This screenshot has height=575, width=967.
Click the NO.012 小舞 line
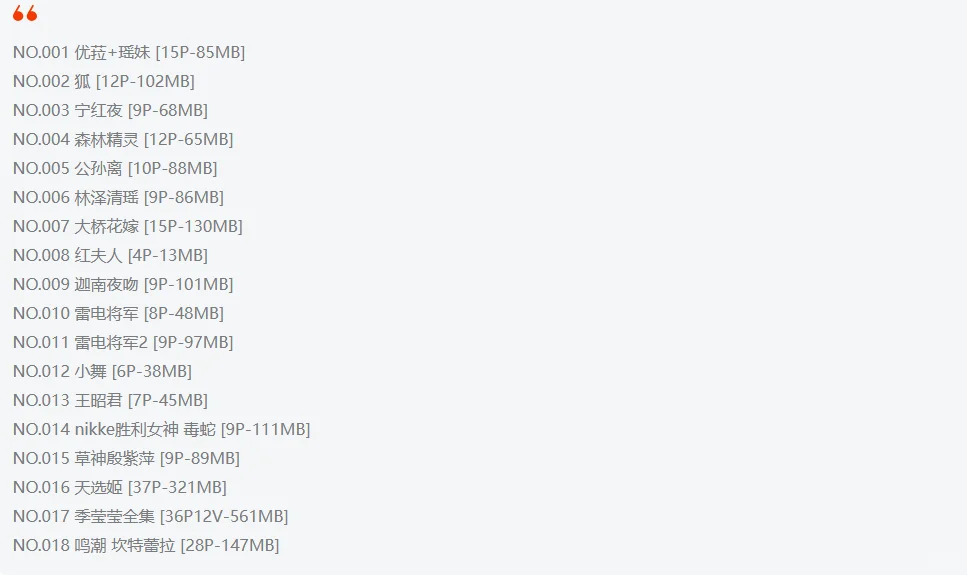[102, 371]
